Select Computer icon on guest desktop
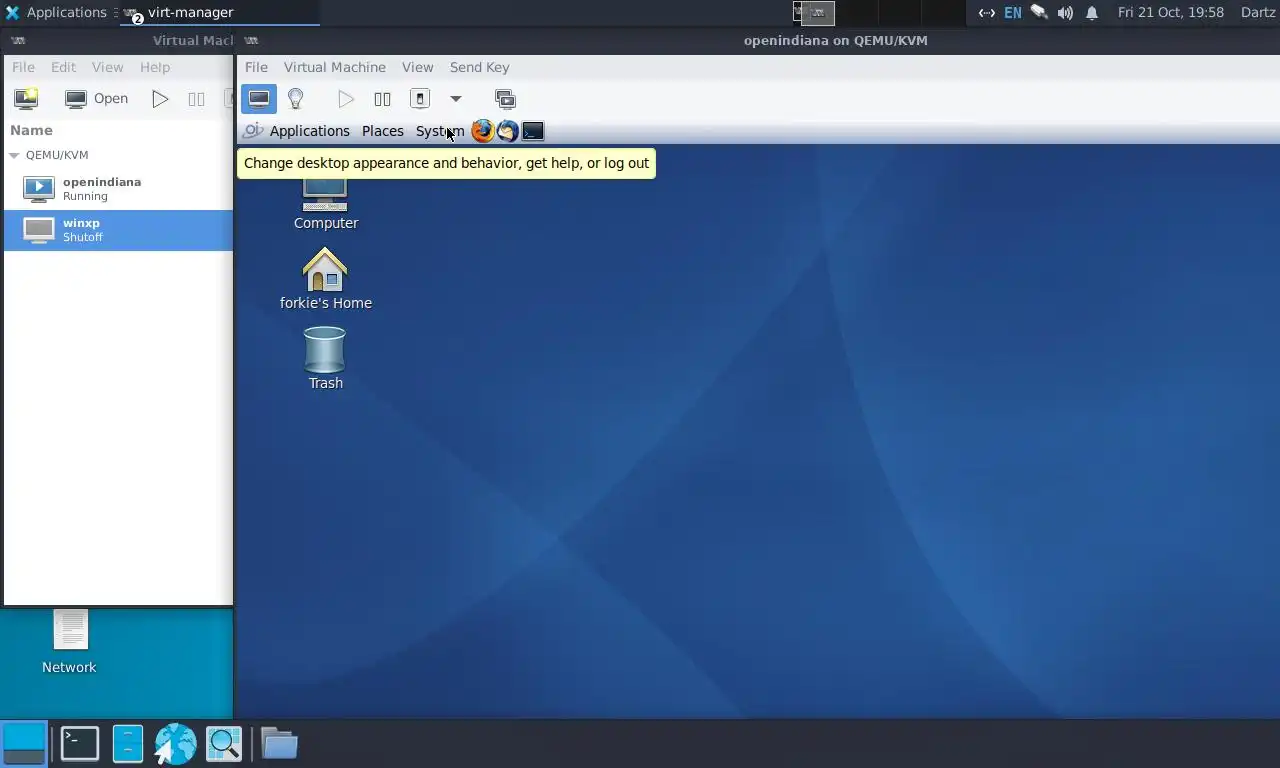The image size is (1280, 768). coord(325,204)
